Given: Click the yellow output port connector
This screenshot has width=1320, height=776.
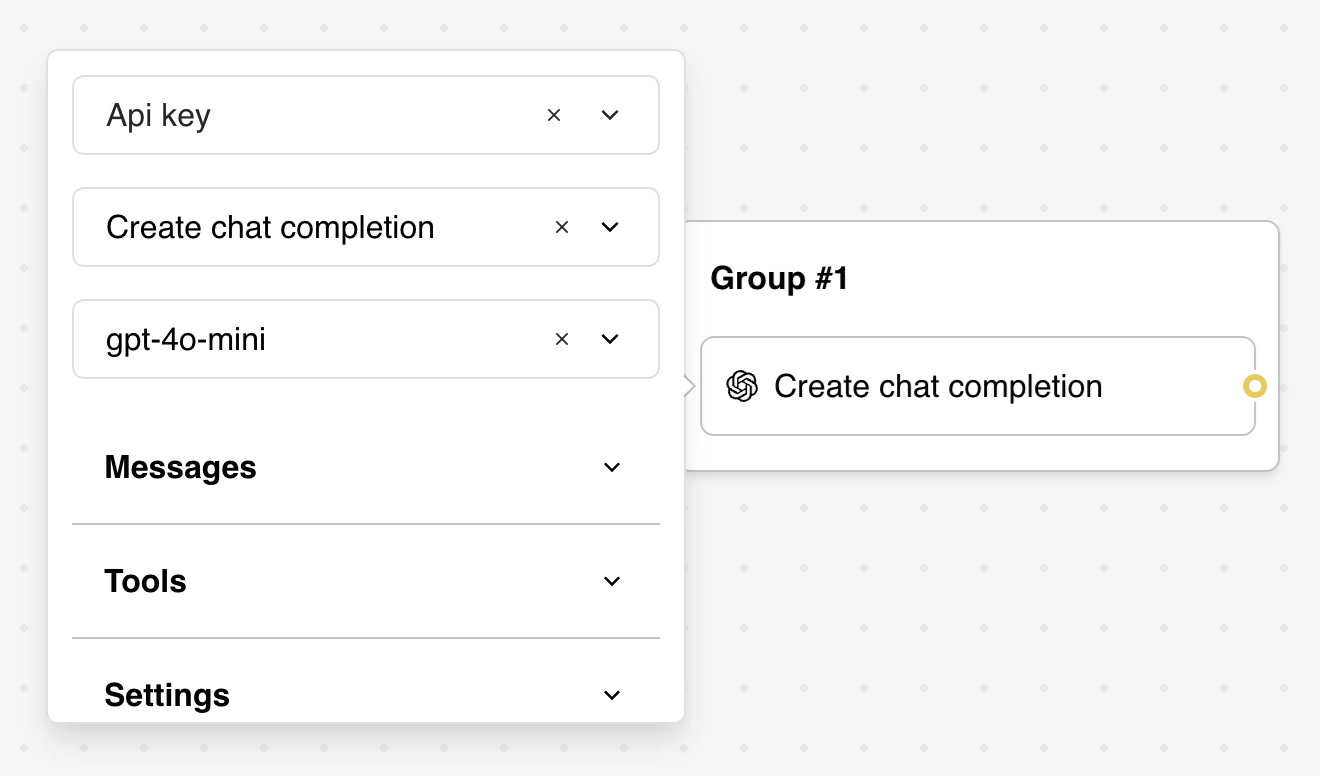Looking at the screenshot, I should [1255, 386].
